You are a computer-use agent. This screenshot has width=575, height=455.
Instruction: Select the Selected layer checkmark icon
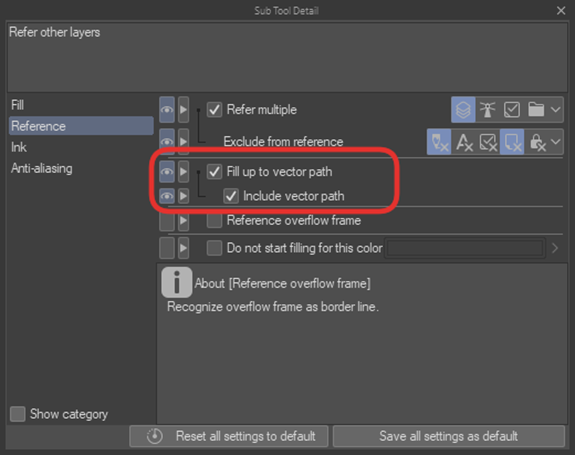[x=512, y=110]
